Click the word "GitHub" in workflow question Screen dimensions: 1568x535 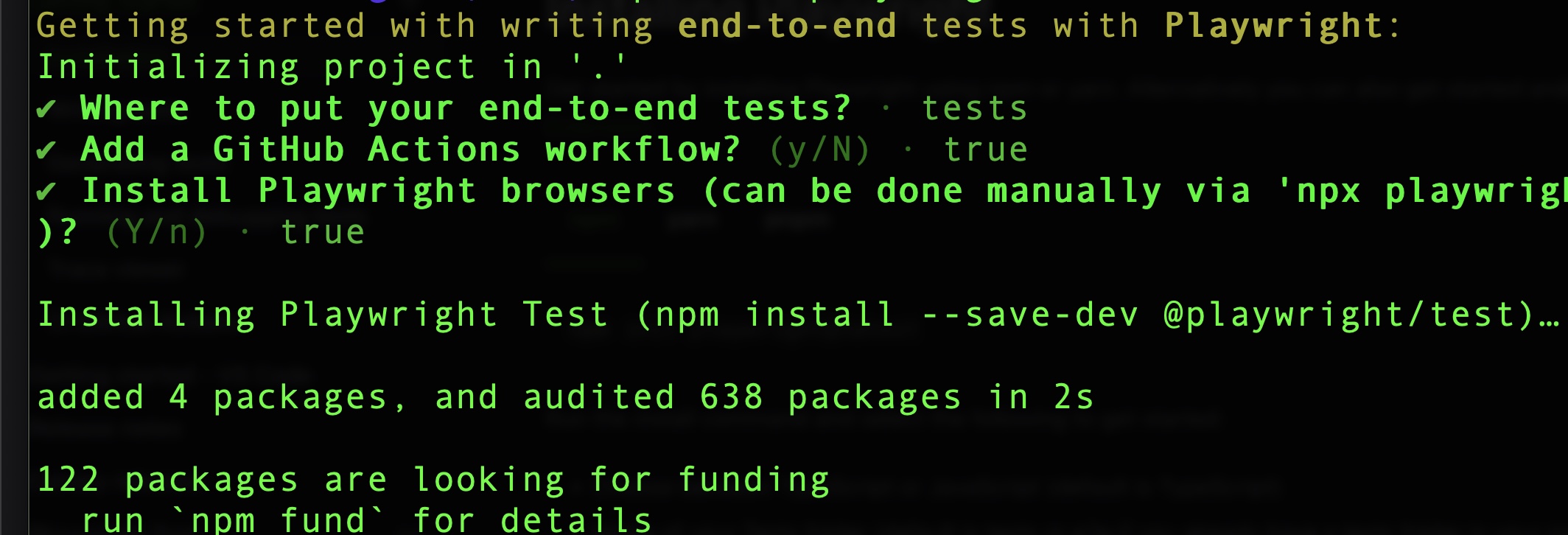pos(279,150)
